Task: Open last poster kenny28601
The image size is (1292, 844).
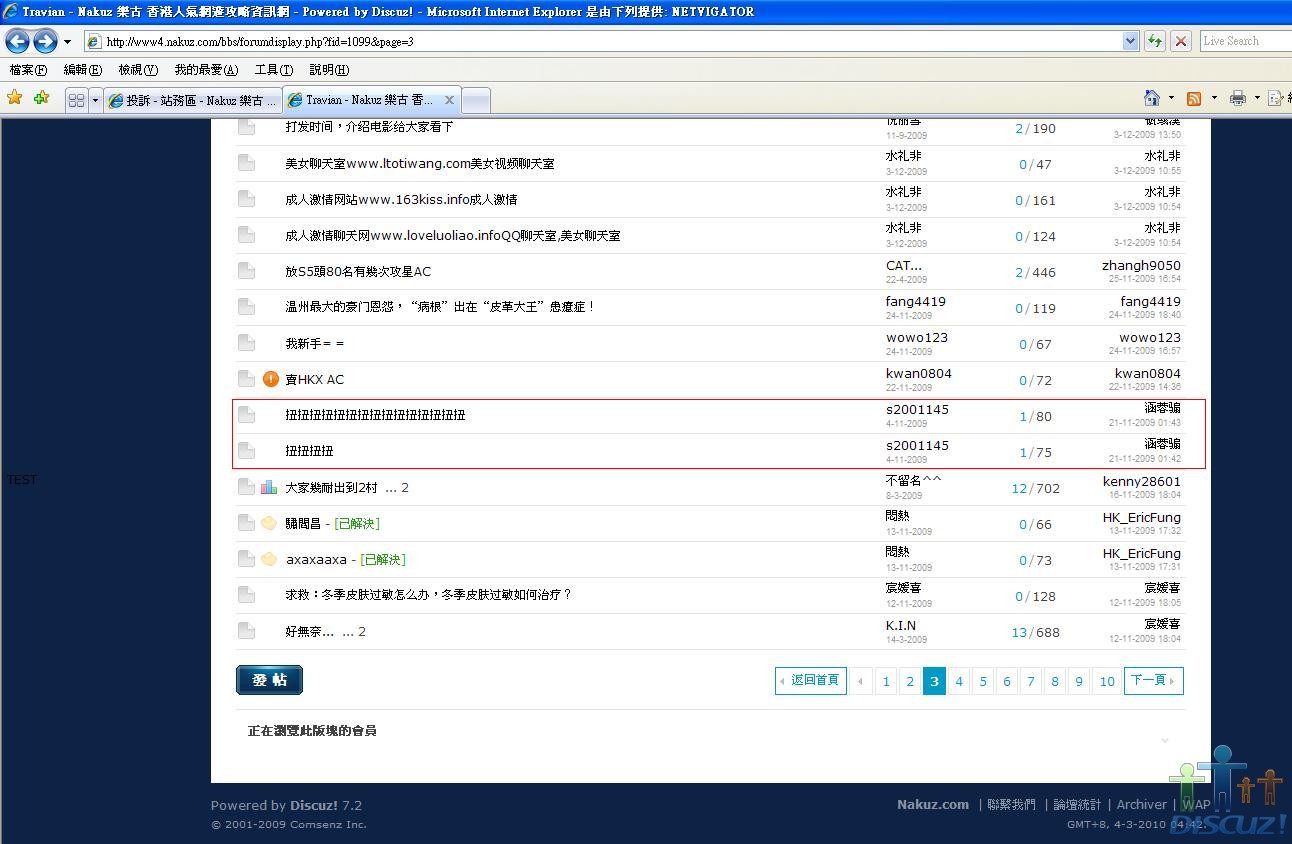Action: coord(1142,481)
